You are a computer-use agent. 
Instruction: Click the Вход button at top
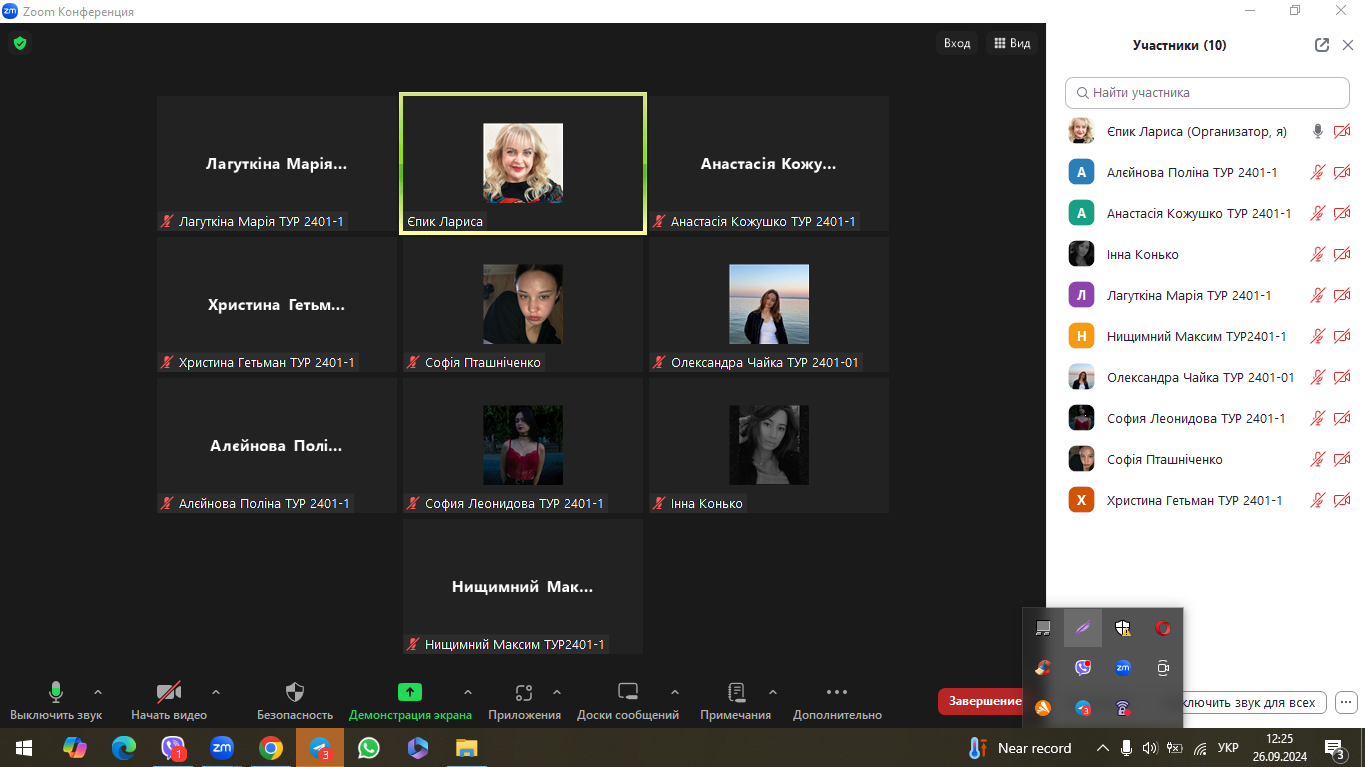pyautogui.click(x=957, y=43)
